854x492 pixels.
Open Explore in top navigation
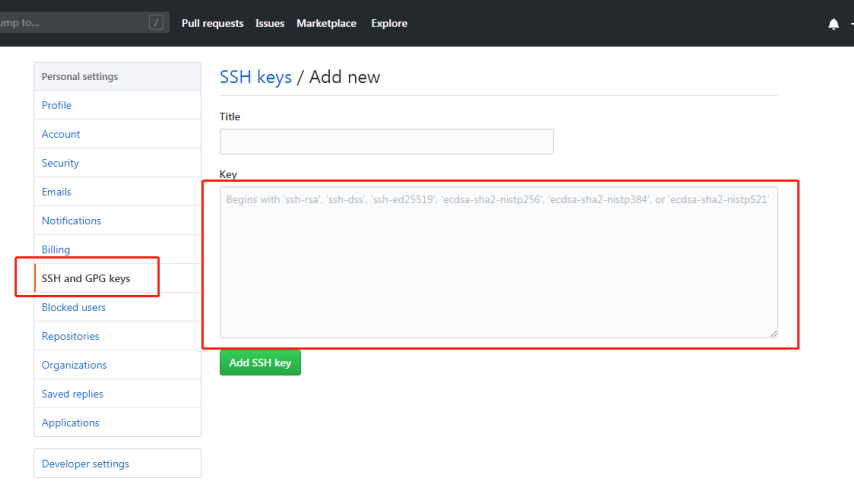(x=389, y=23)
